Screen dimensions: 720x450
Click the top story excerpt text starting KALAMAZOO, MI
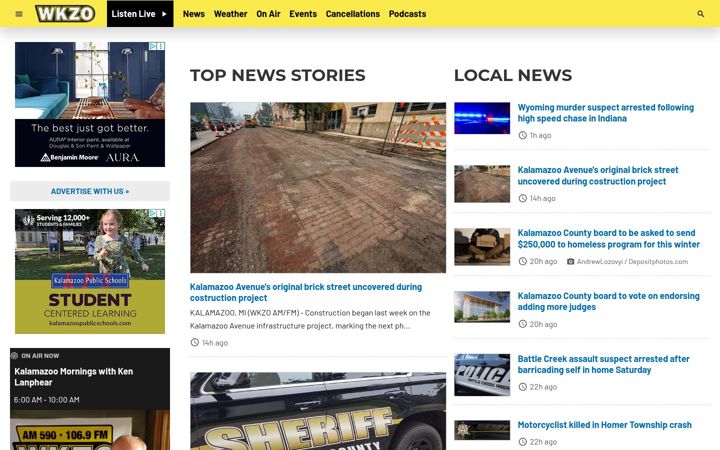(310, 319)
